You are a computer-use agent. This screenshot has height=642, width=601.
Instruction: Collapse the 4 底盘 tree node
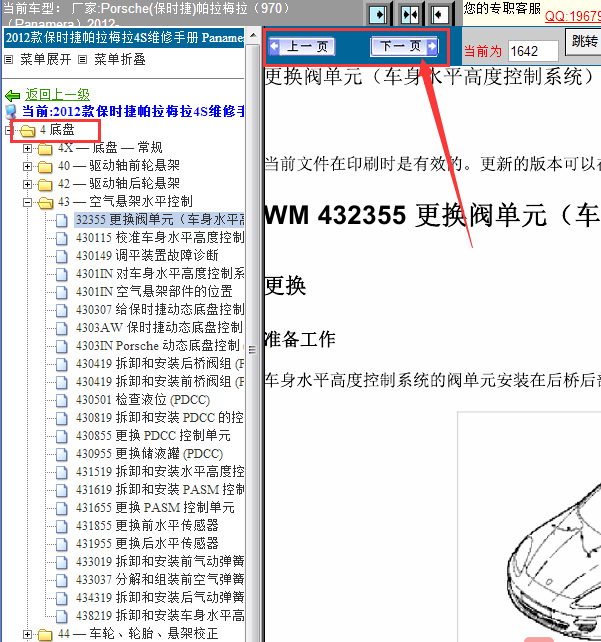pos(8,131)
